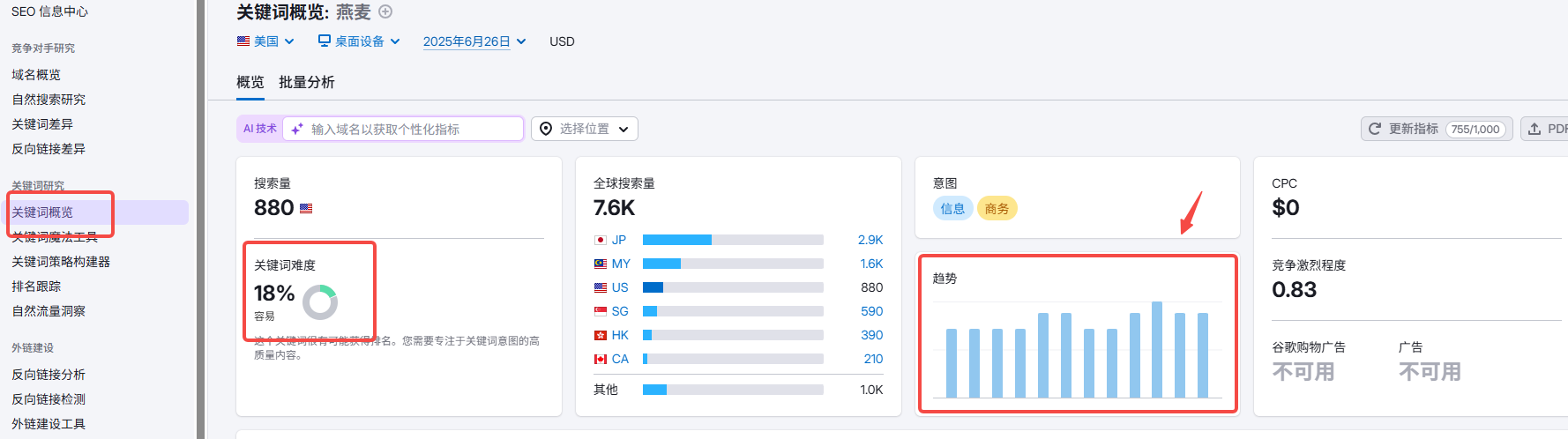
Task: Click the 1.6K value for MY
Action: click(x=871, y=264)
